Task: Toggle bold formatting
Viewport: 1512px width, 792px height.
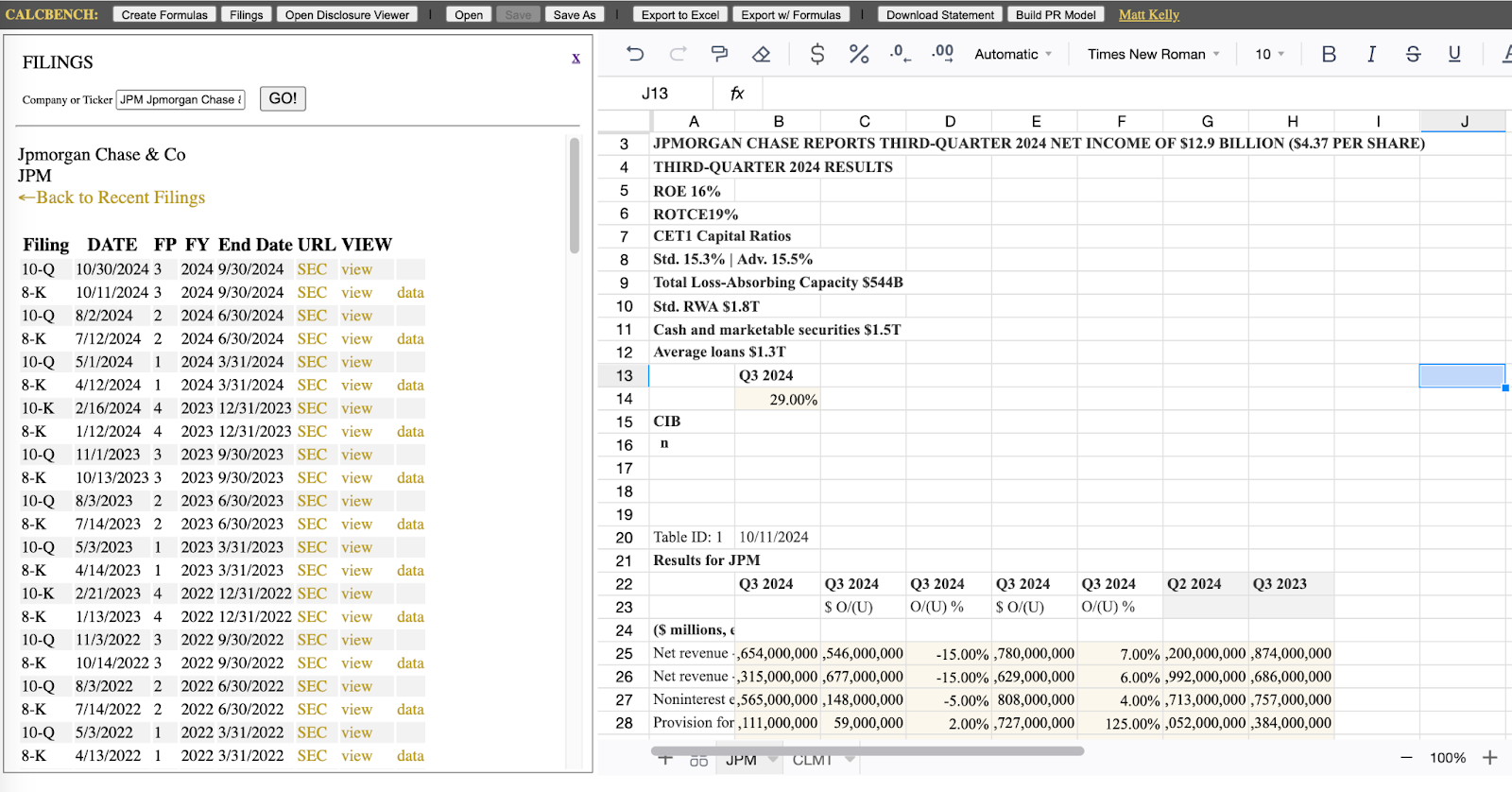Action: (x=1329, y=54)
